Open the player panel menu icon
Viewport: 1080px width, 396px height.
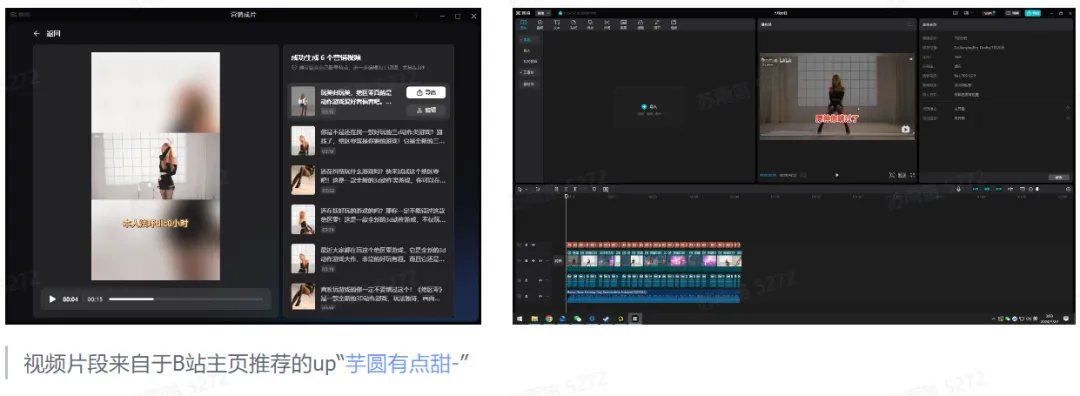(x=909, y=24)
